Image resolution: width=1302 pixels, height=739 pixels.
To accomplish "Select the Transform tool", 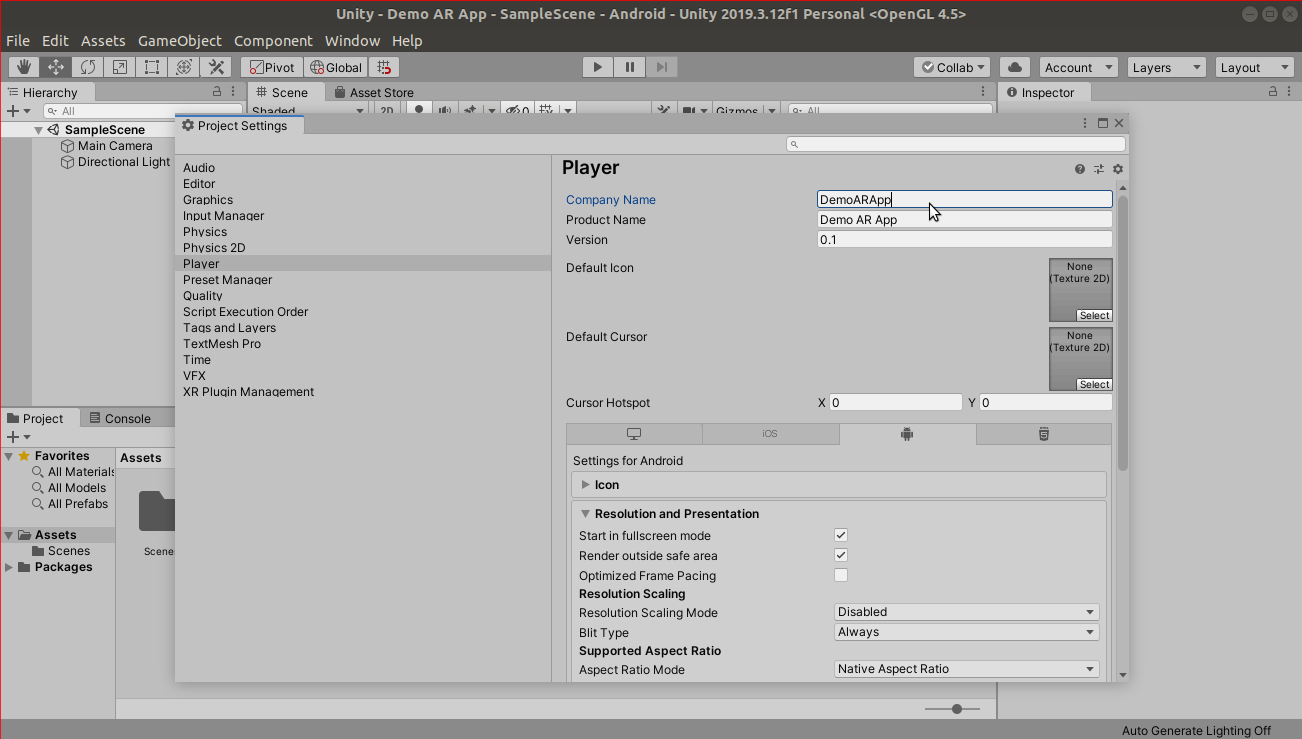I will pyautogui.click(x=184, y=67).
